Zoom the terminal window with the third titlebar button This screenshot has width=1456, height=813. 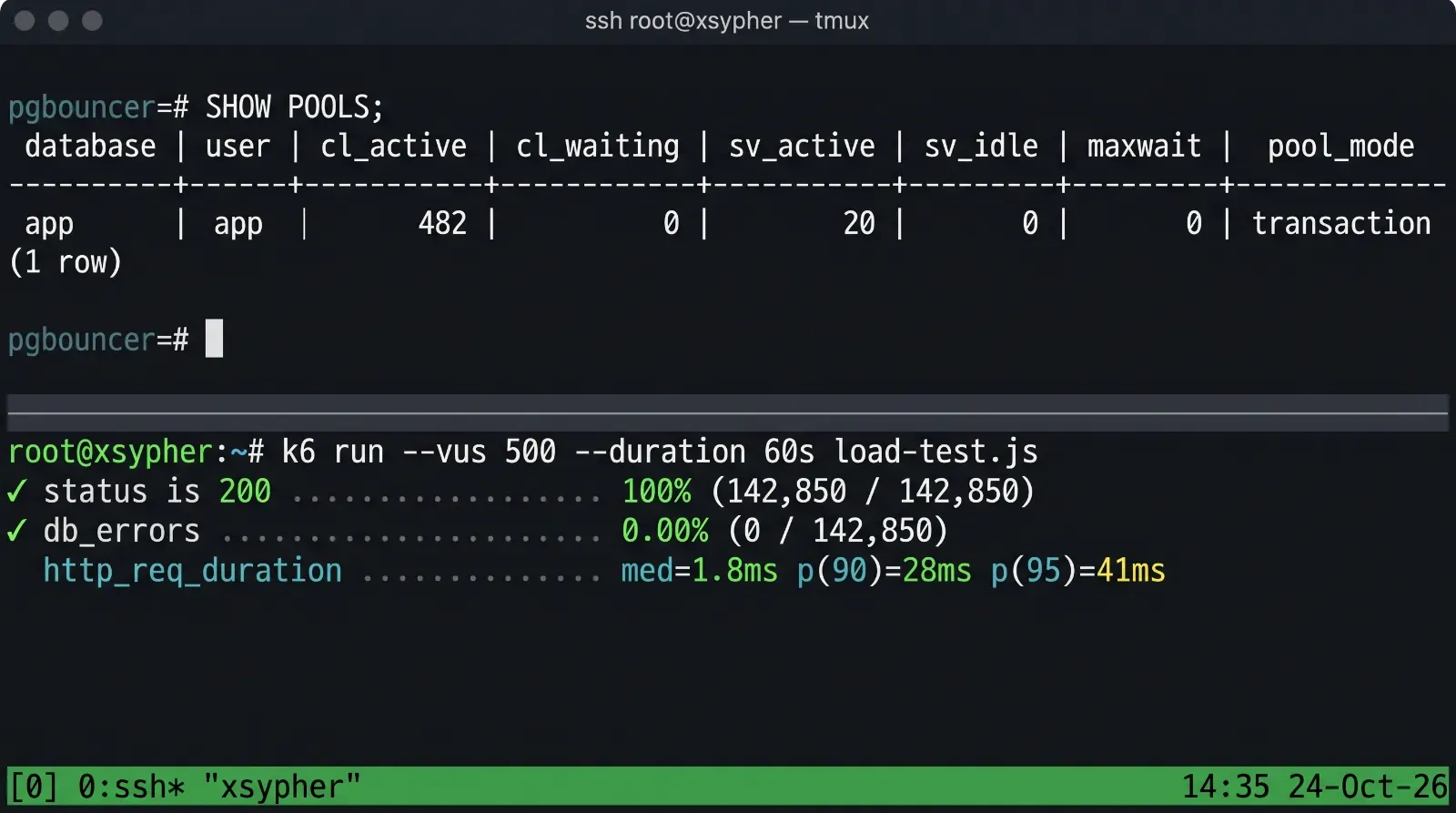[x=92, y=21]
